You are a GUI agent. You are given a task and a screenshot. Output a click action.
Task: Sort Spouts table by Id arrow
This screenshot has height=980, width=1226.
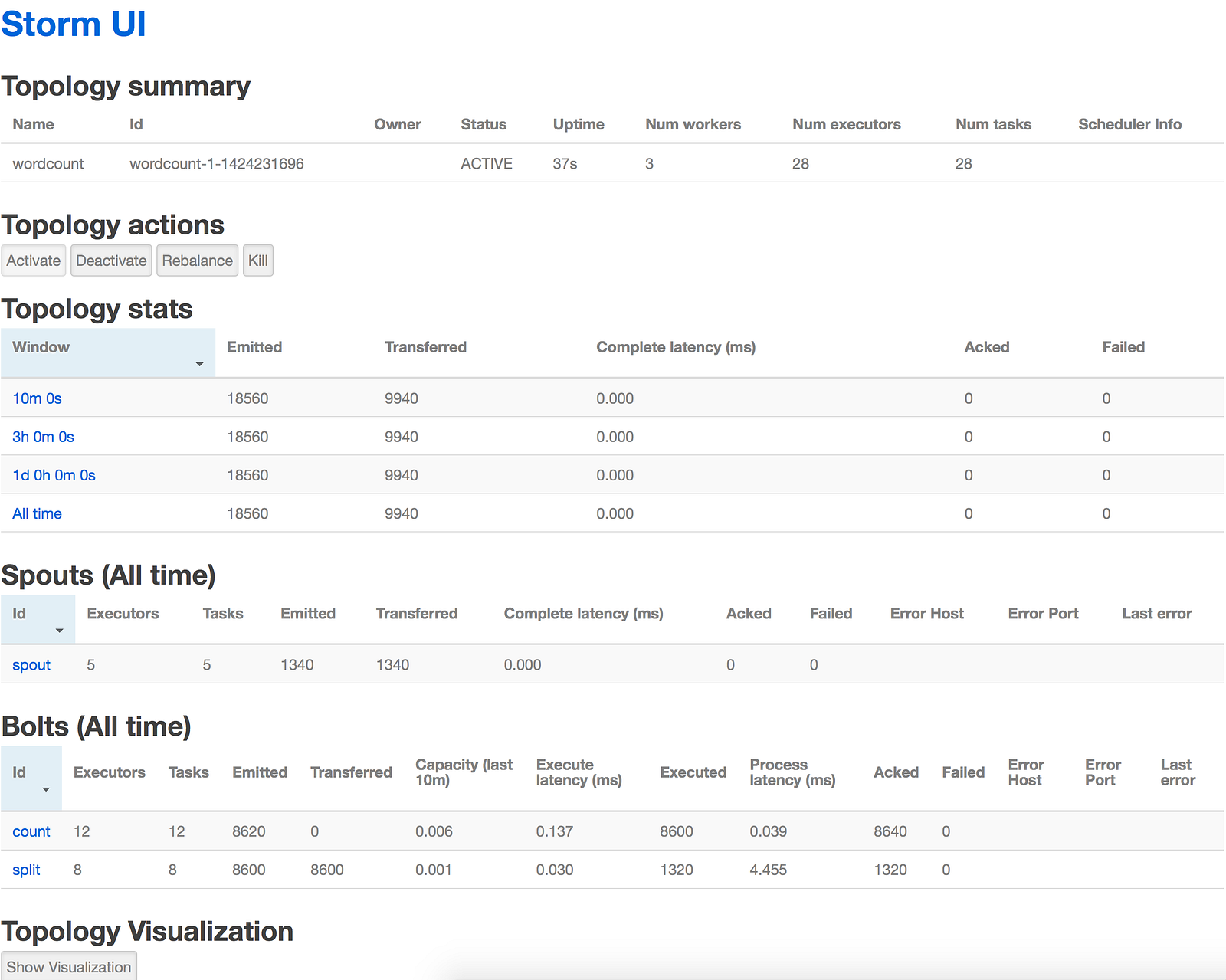(59, 630)
